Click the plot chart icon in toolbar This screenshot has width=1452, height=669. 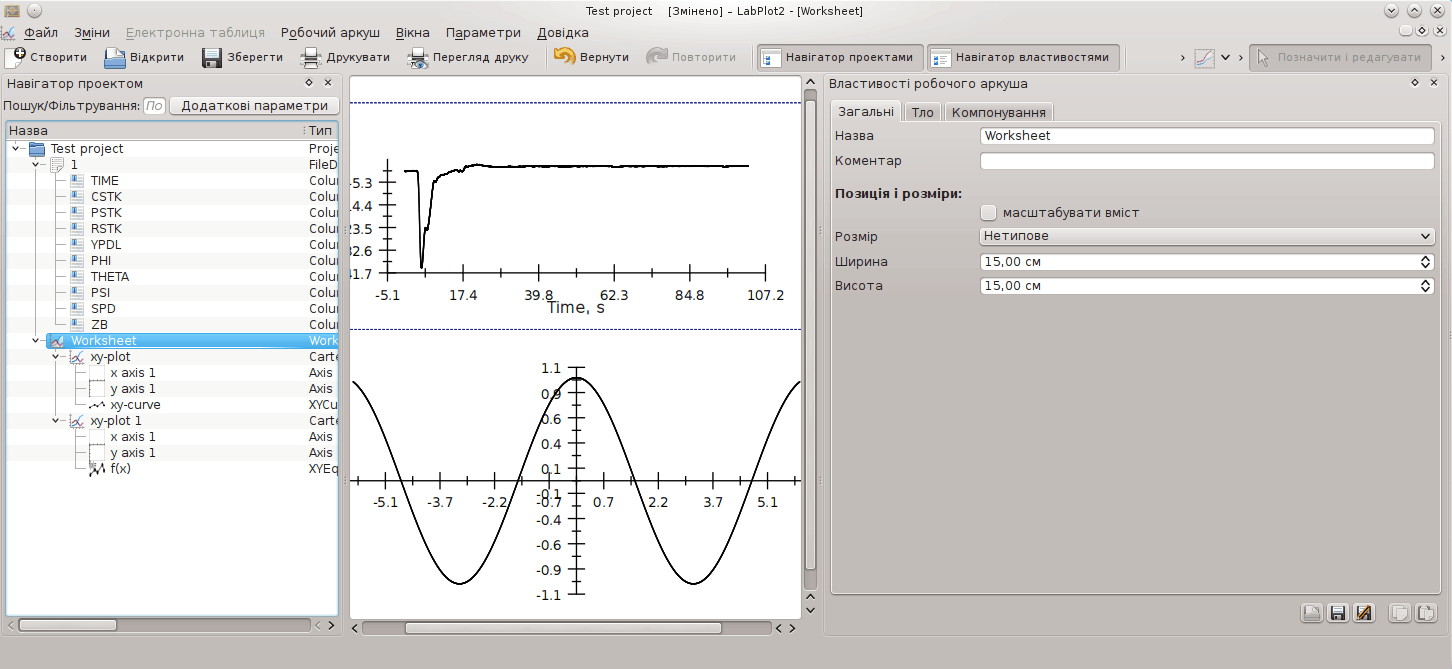(1205, 57)
